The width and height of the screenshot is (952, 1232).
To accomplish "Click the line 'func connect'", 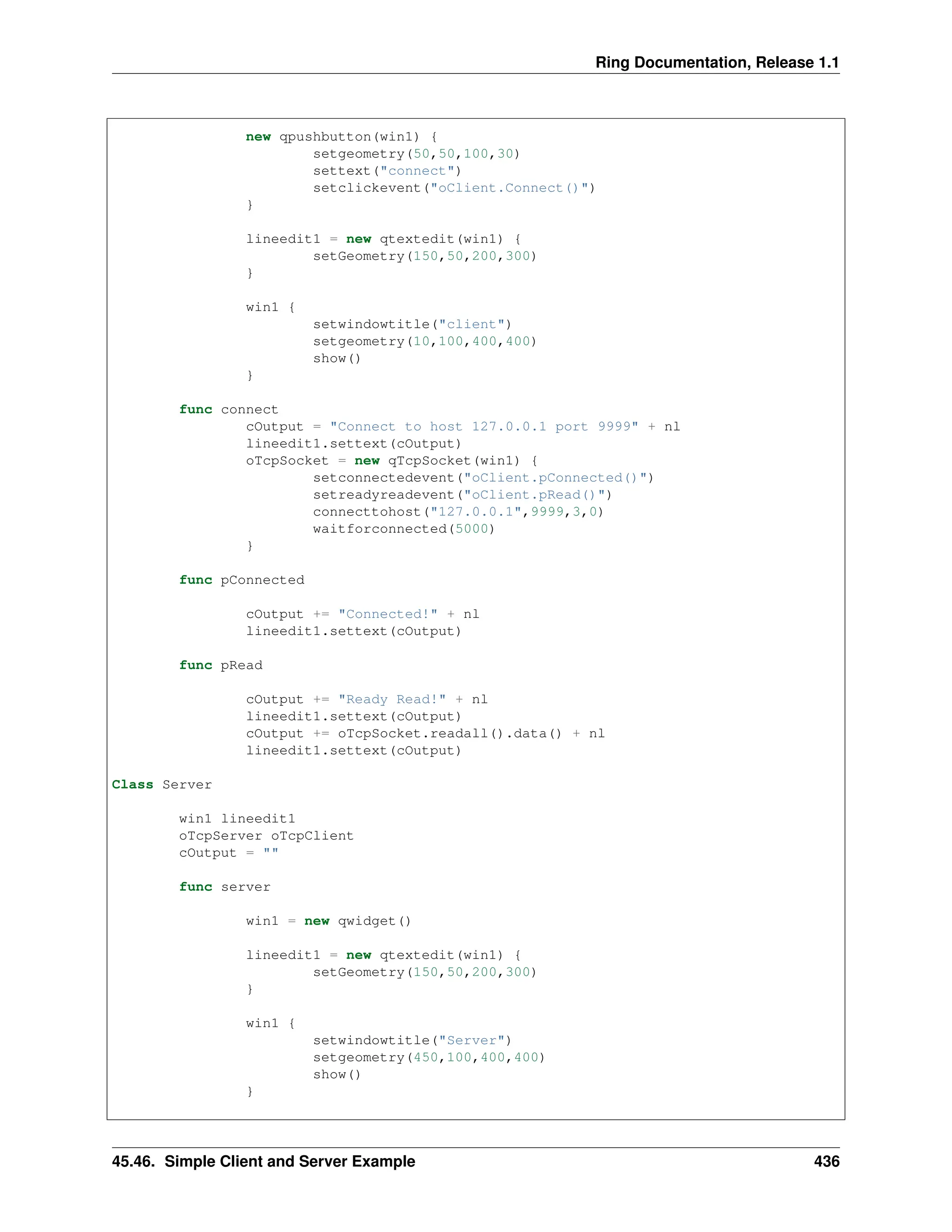I will pyautogui.click(x=228, y=410).
